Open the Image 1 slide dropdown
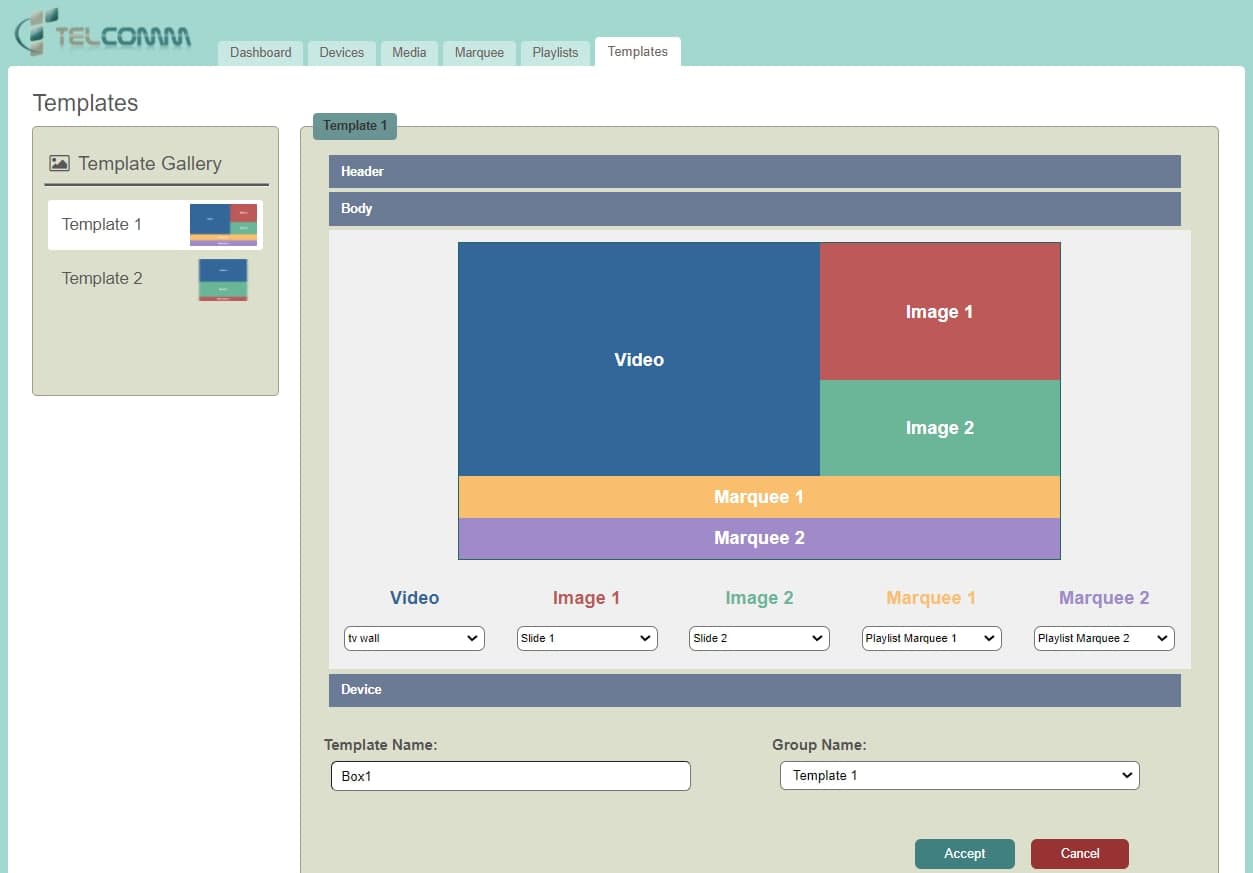 [587, 638]
